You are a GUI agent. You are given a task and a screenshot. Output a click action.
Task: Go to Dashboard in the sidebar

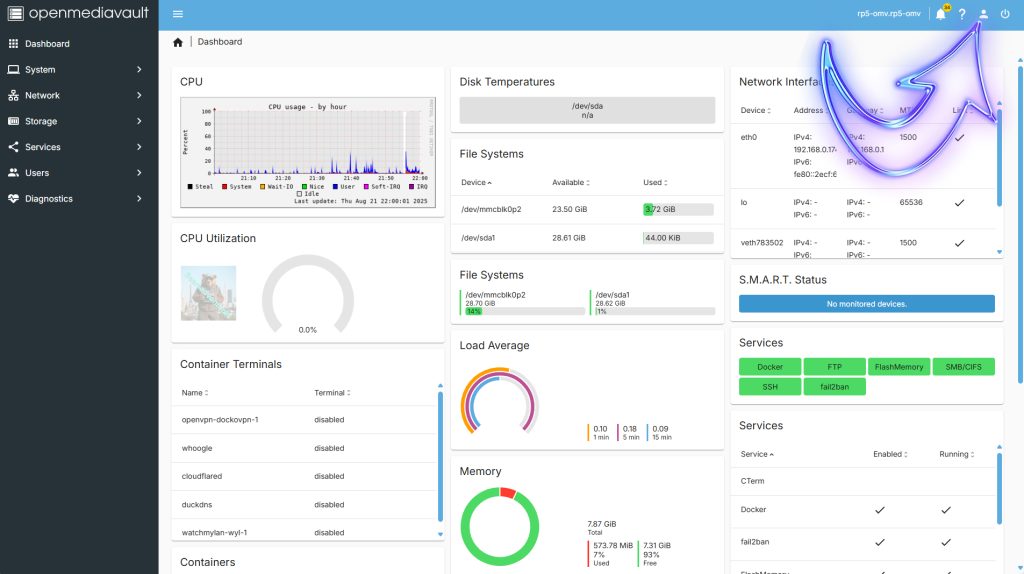click(x=47, y=44)
